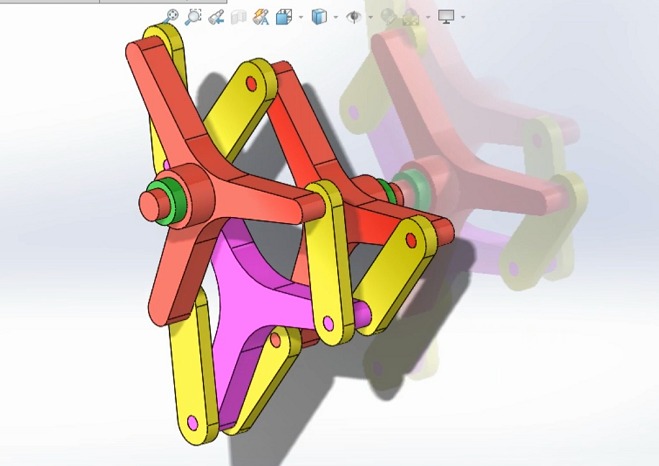Expand the Display Style dropdown arrow
Viewport: 659px width, 466px height.
point(335,17)
